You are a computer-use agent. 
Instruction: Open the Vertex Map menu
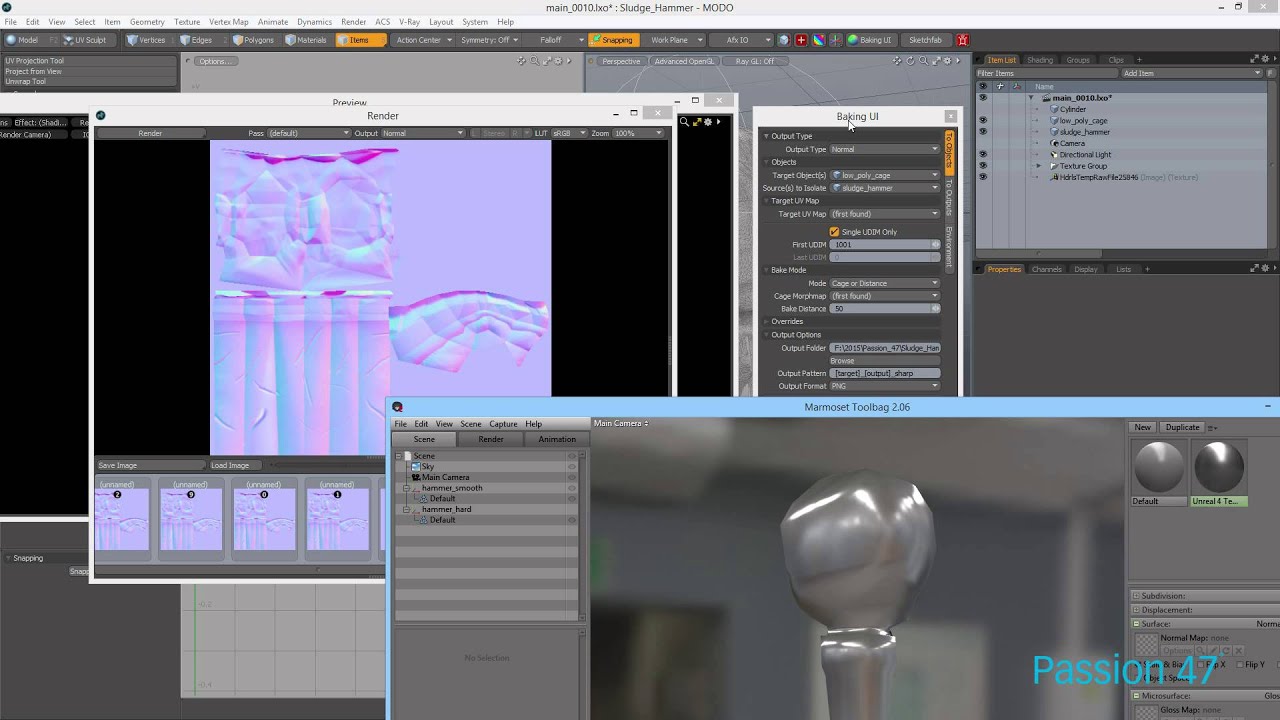tap(229, 22)
